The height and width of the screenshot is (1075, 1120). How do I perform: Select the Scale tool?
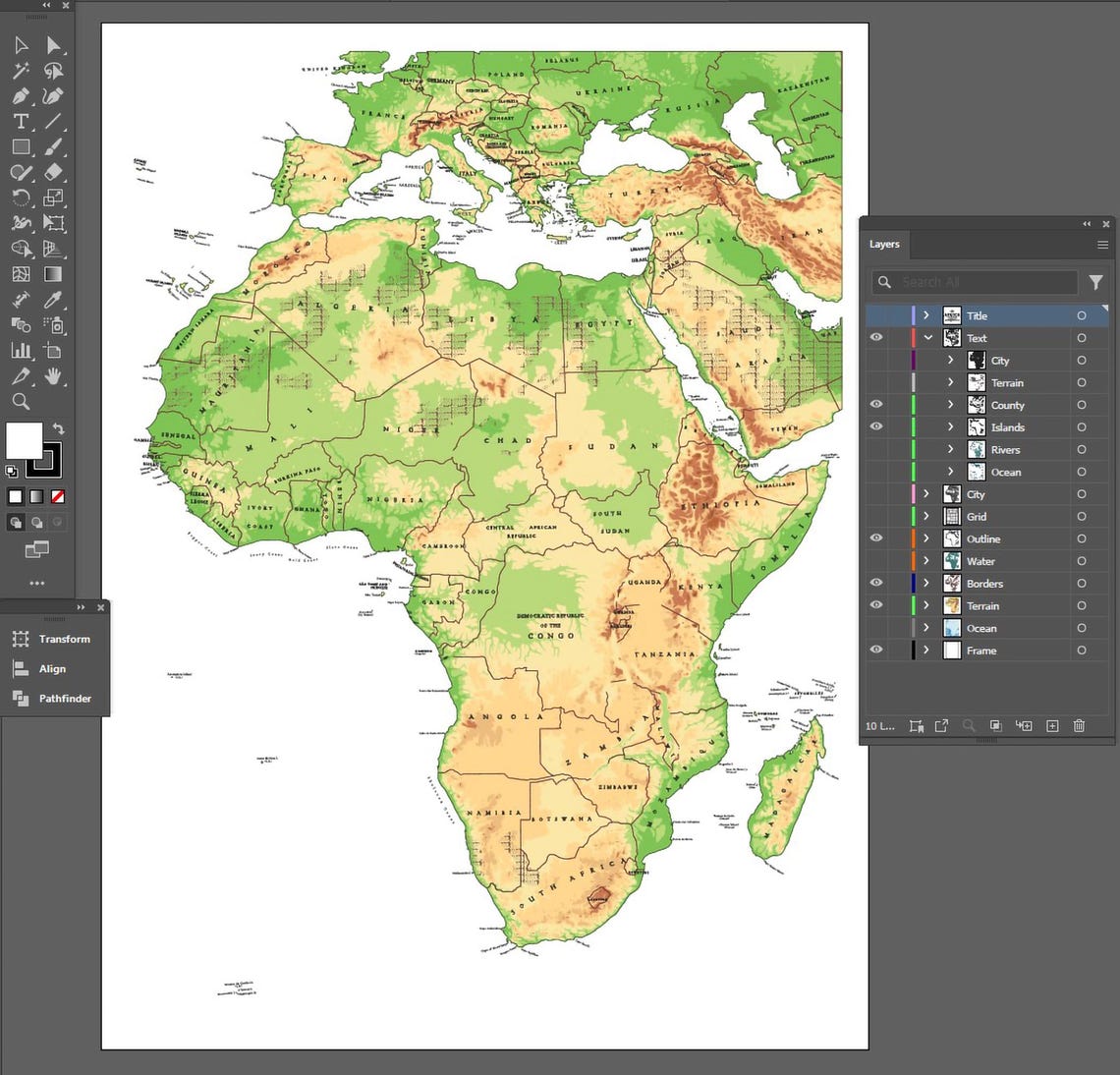(x=54, y=198)
